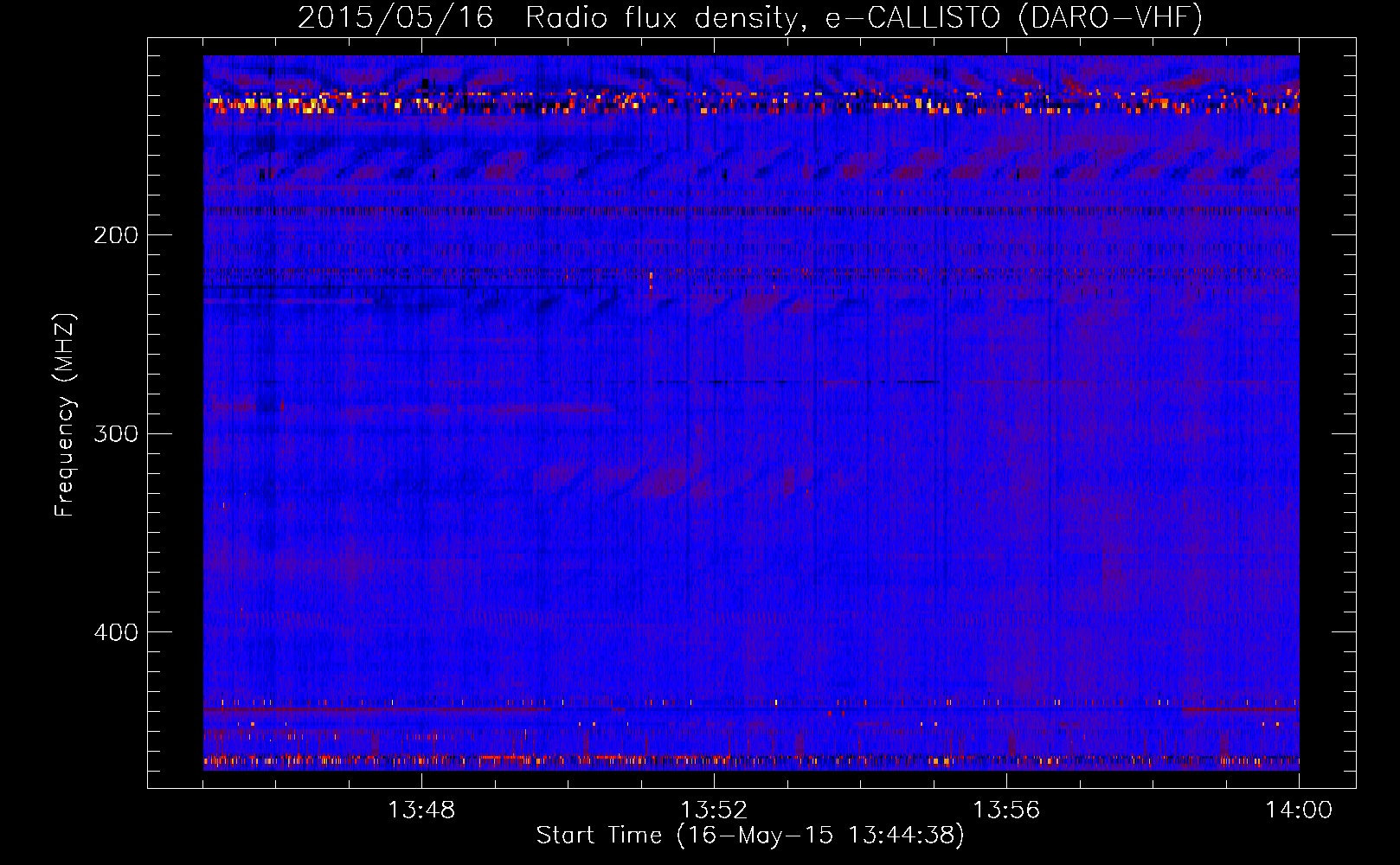
Task: Click the e-CALLISTO text in the title
Action: 912,17
